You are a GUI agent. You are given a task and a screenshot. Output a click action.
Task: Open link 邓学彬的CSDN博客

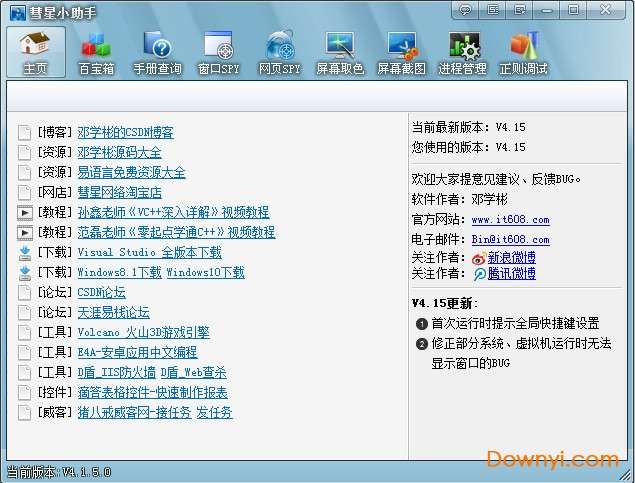126,132
